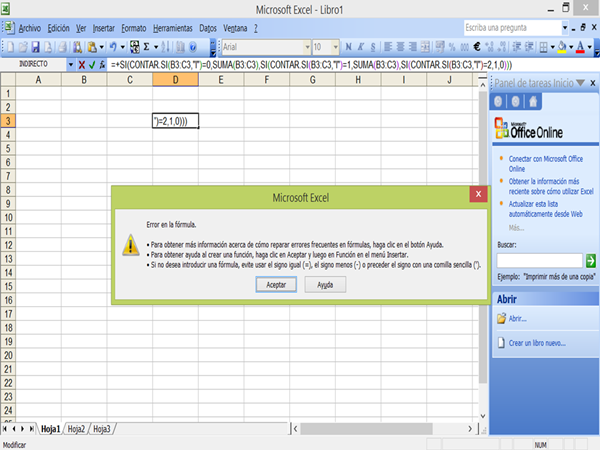Click Aceptar in the error dialog
This screenshot has height=450, width=600.
[276, 285]
